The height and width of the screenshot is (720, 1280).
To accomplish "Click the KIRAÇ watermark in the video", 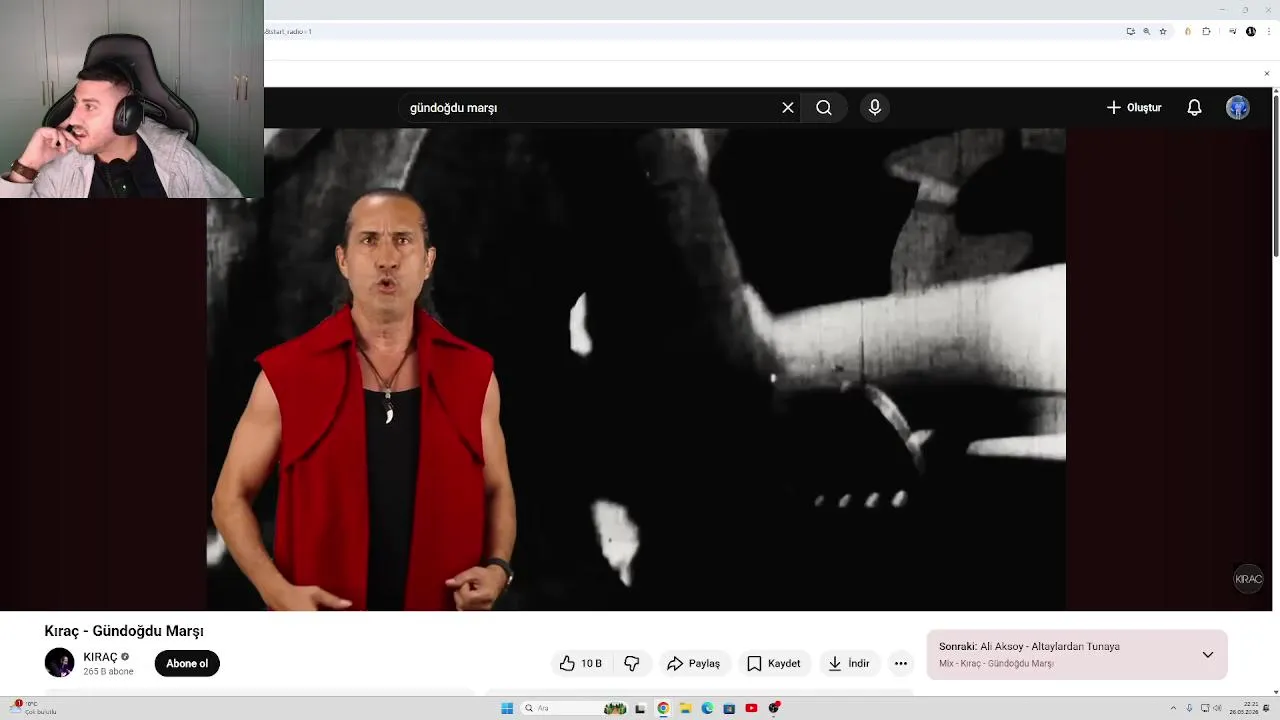I will 1248,579.
